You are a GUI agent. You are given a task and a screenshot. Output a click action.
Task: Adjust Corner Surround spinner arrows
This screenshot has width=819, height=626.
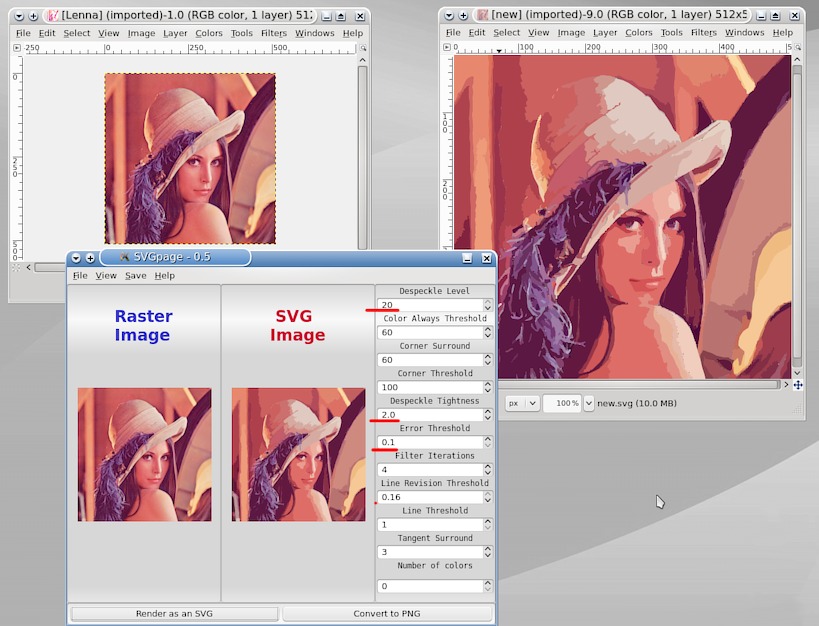point(488,360)
